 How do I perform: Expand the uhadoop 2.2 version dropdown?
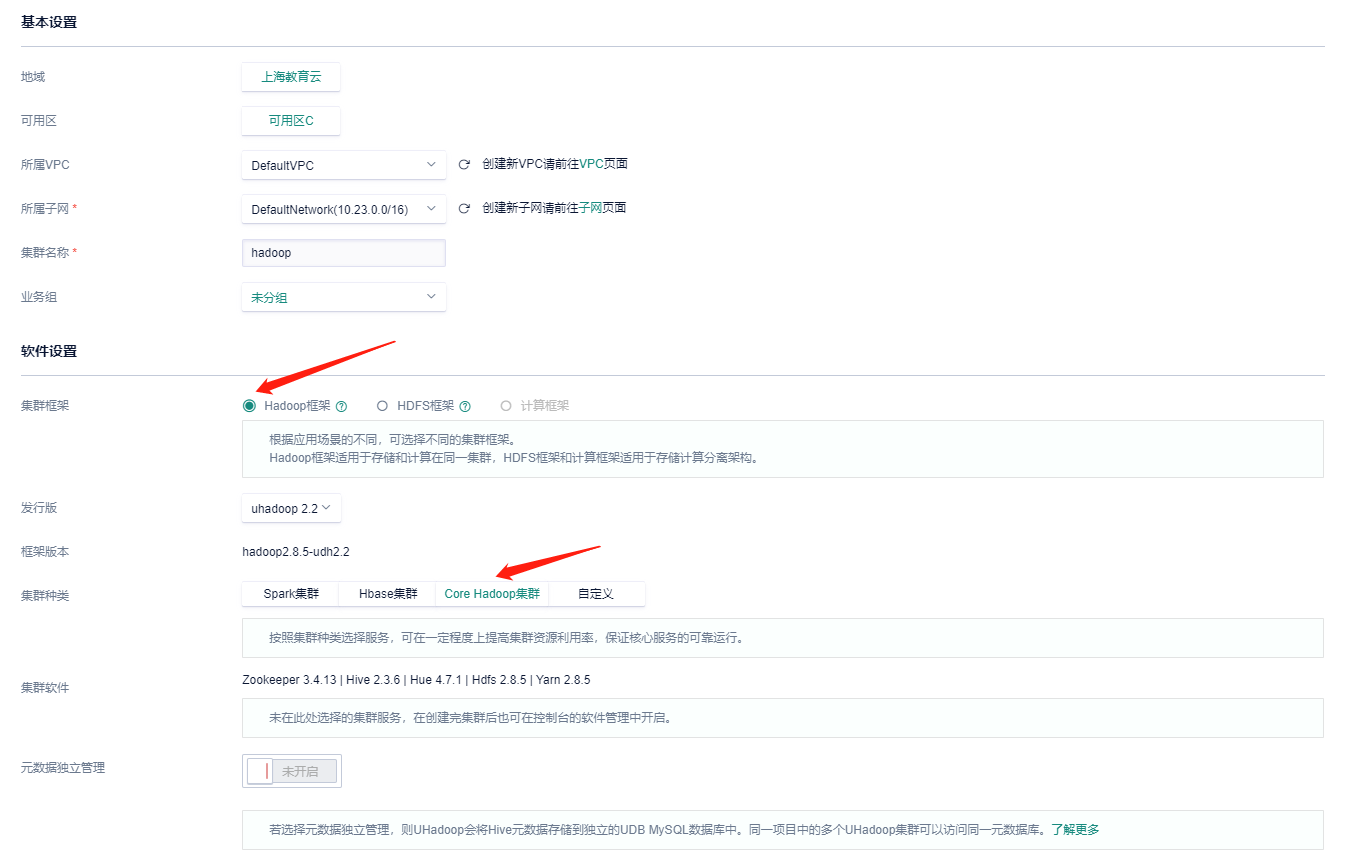click(x=291, y=508)
